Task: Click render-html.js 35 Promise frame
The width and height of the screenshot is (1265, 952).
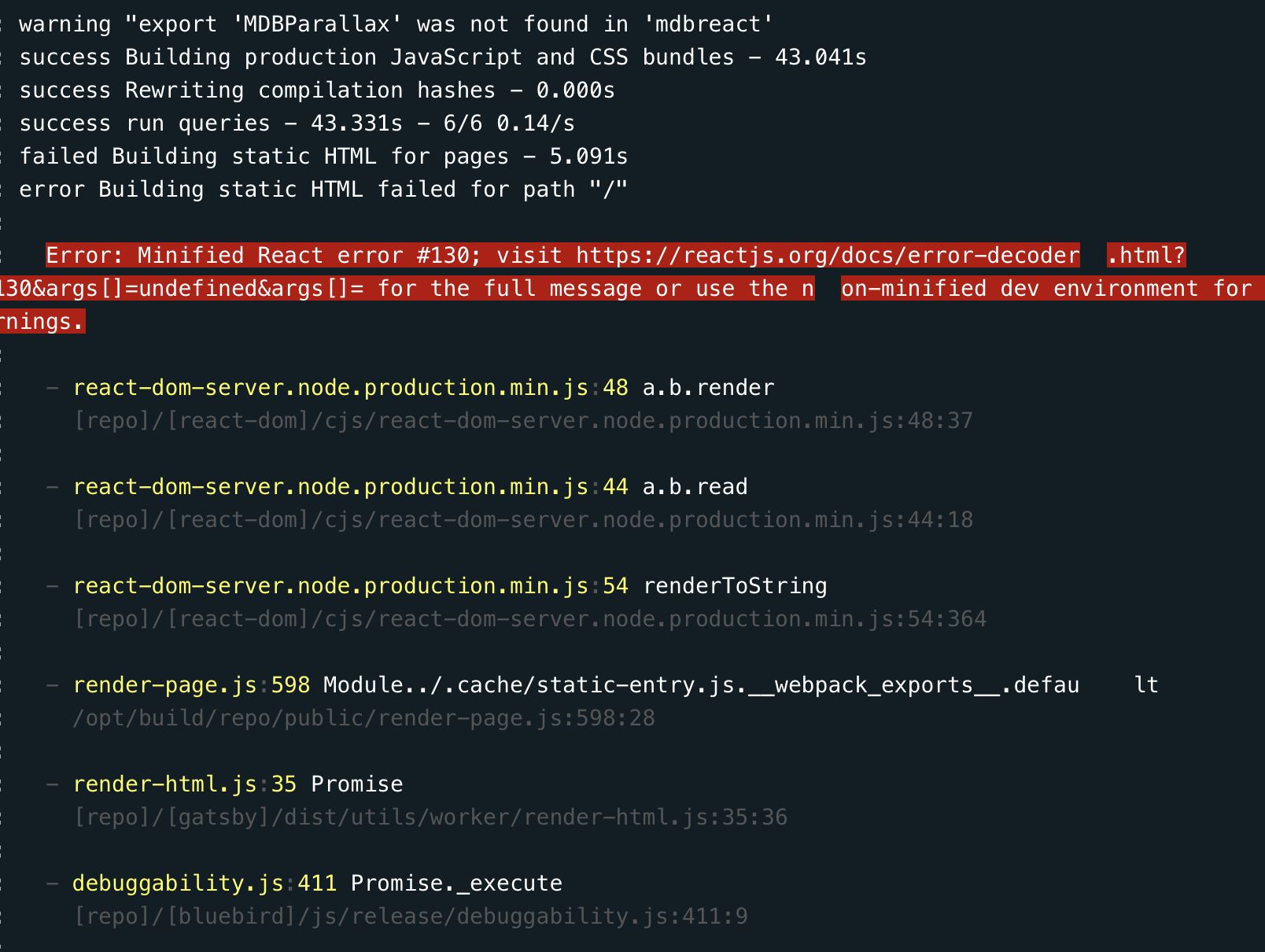Action: pyautogui.click(x=238, y=784)
